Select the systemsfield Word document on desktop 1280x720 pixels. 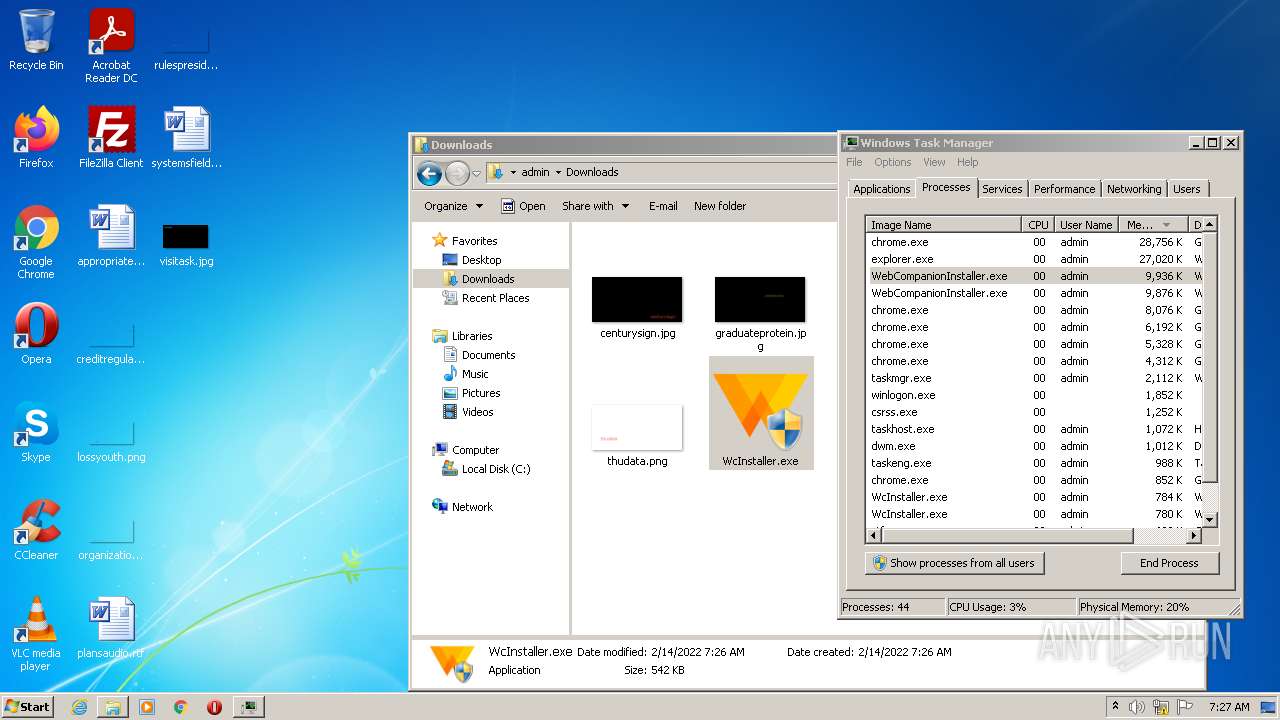186,138
